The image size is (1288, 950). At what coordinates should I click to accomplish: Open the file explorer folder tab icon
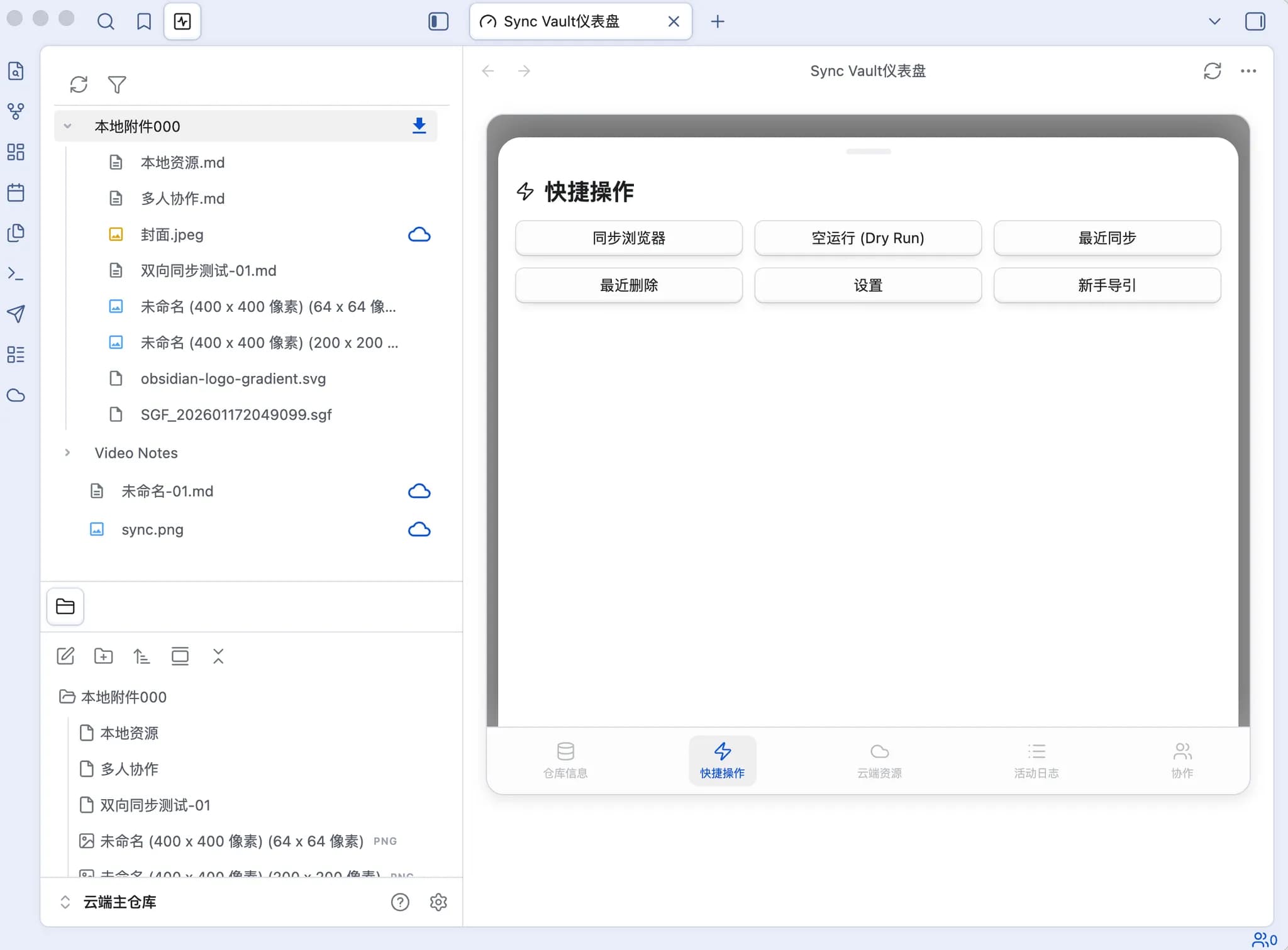pyautogui.click(x=65, y=606)
